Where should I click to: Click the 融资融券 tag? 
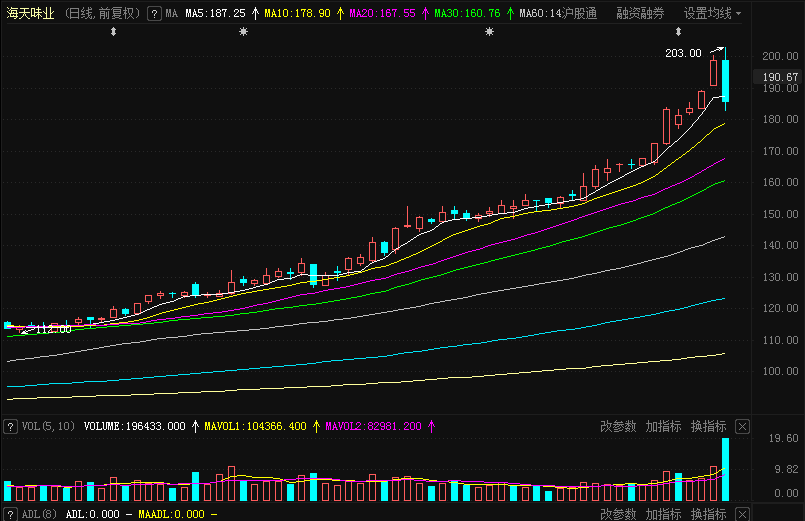(640, 14)
